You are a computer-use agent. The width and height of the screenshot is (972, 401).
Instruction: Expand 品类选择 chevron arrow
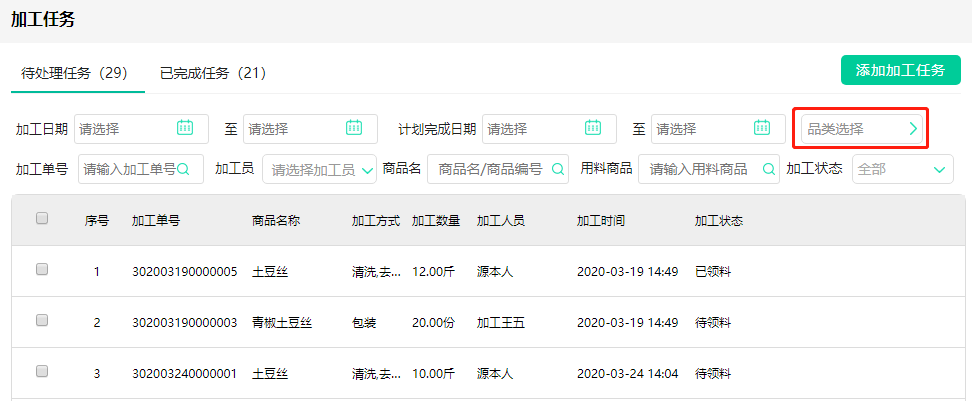(913, 128)
